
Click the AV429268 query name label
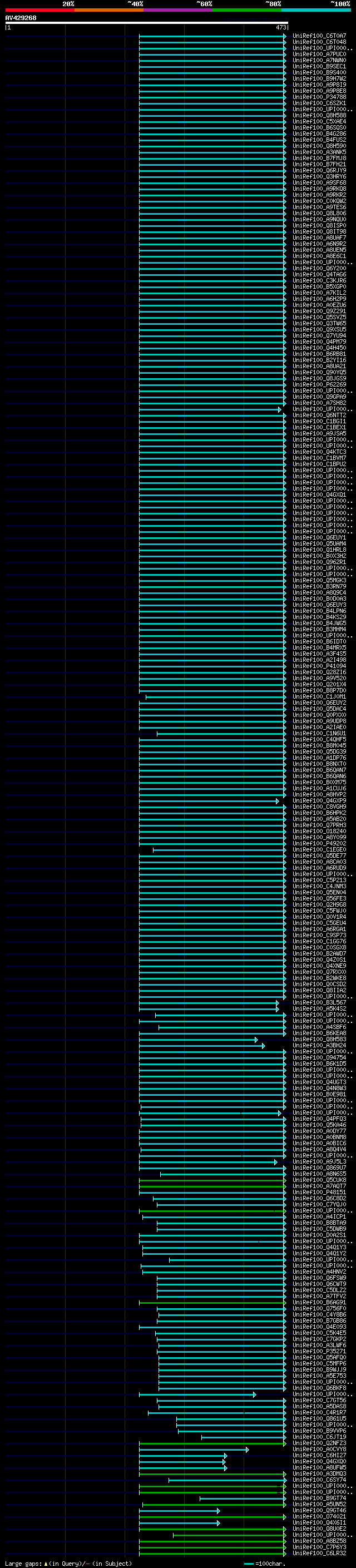(x=21, y=18)
